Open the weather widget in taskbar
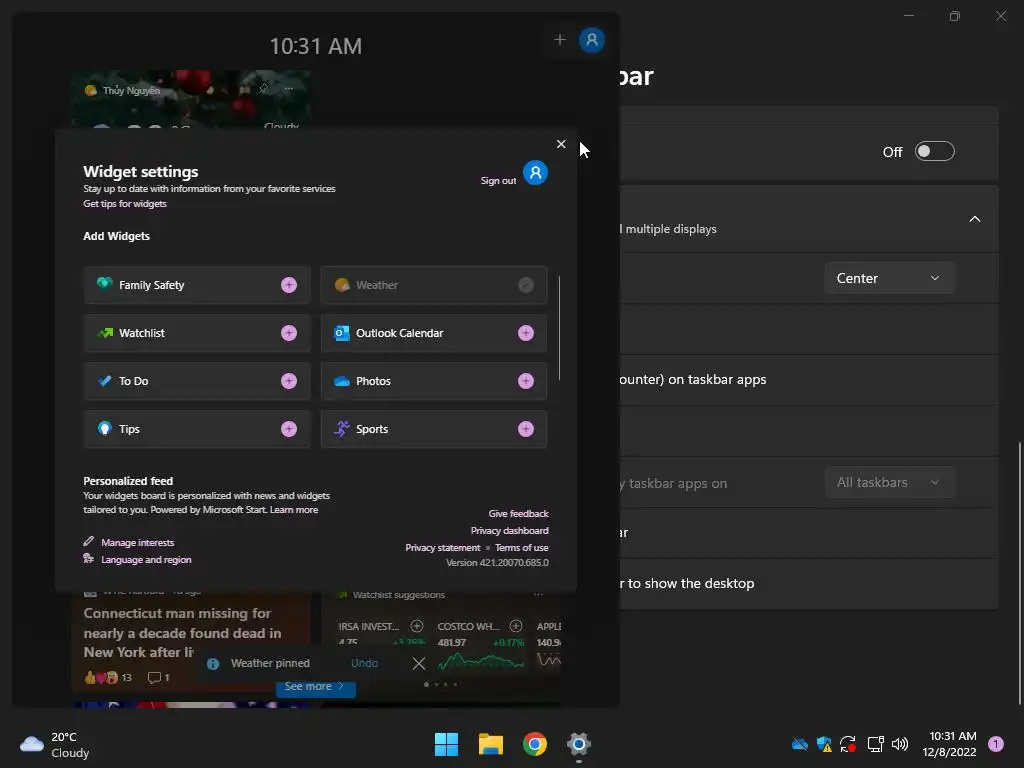 (55, 744)
